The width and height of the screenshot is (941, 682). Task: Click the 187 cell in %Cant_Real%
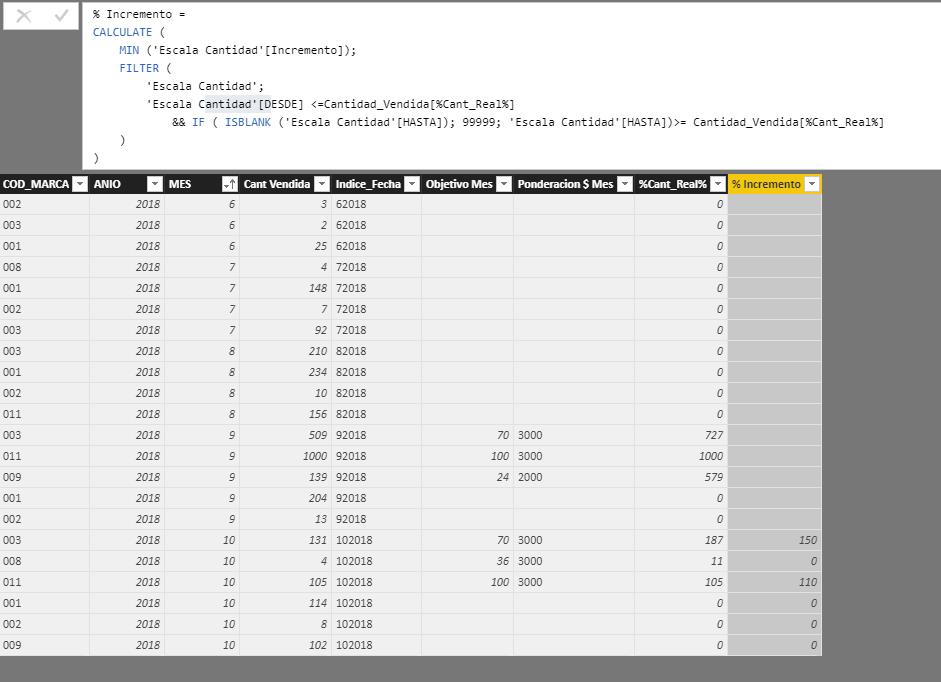(x=681, y=540)
